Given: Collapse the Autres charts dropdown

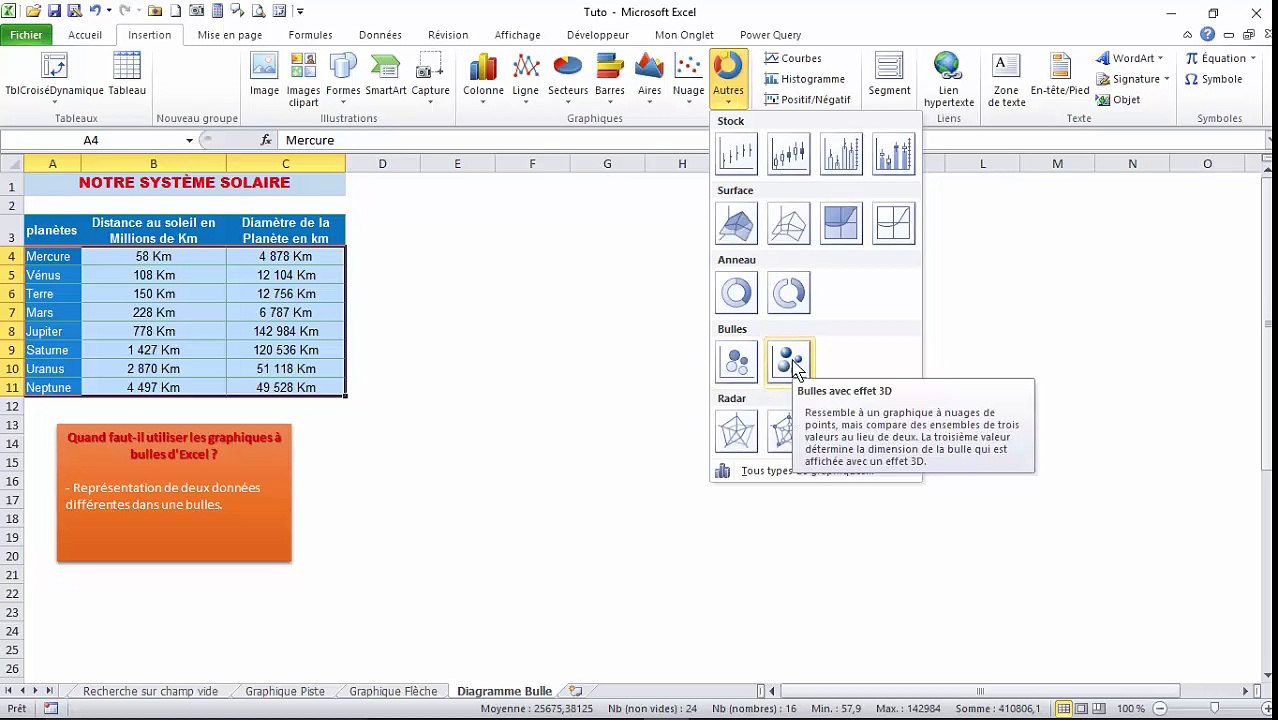Looking at the screenshot, I should pos(728,78).
